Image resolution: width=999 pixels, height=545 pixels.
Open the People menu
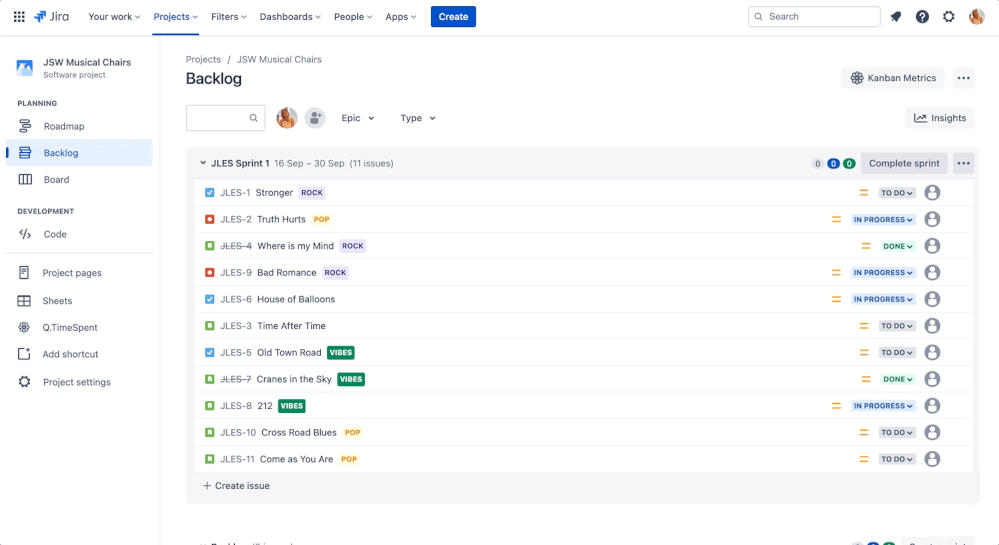click(353, 17)
